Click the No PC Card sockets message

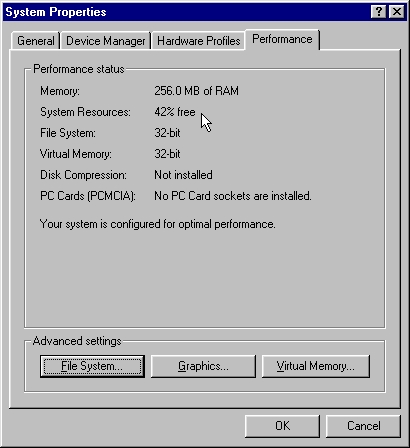click(x=233, y=196)
